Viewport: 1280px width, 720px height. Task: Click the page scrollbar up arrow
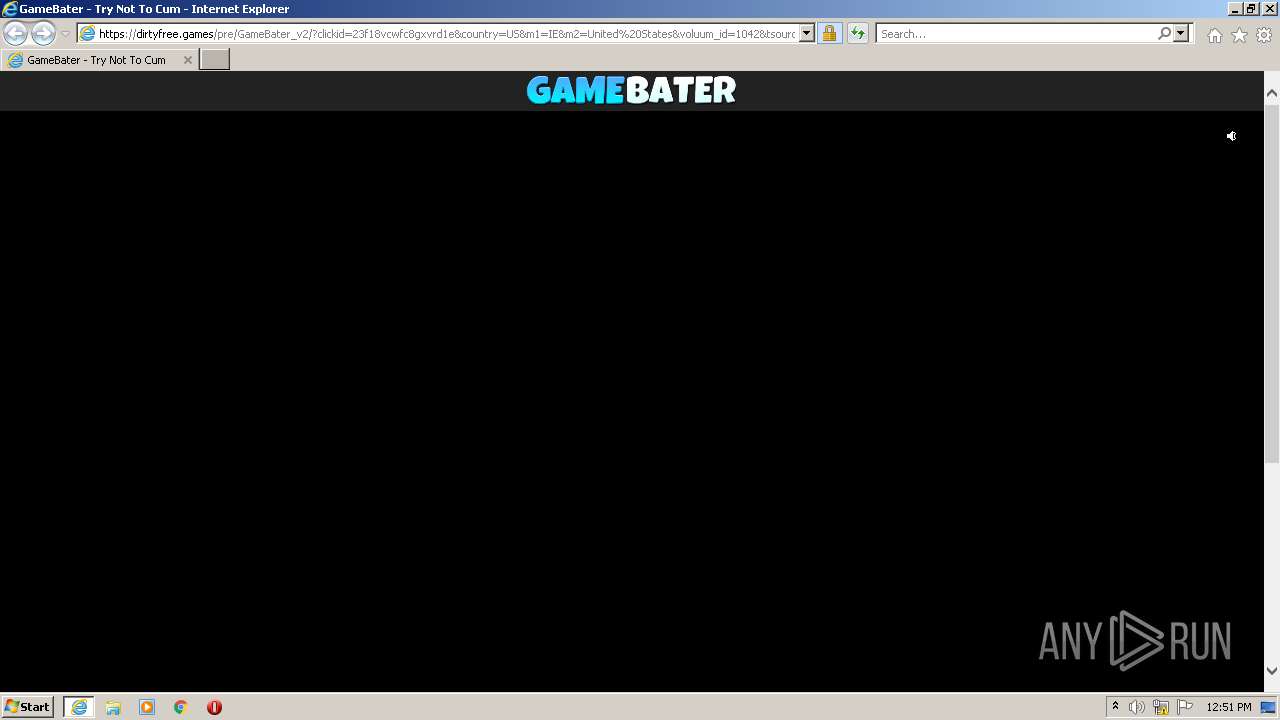[1272, 93]
